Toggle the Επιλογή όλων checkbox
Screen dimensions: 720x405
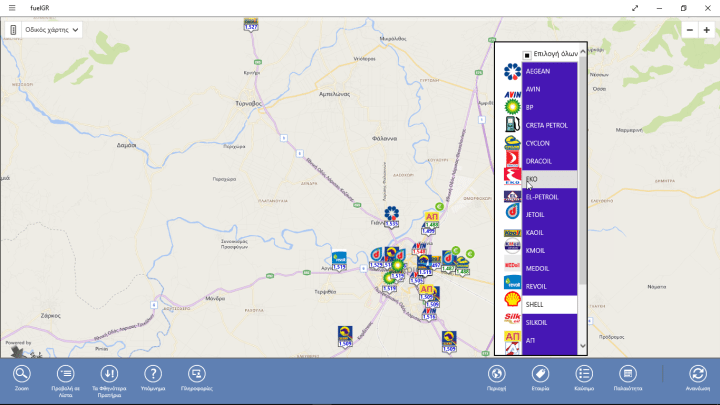pyautogui.click(x=527, y=55)
